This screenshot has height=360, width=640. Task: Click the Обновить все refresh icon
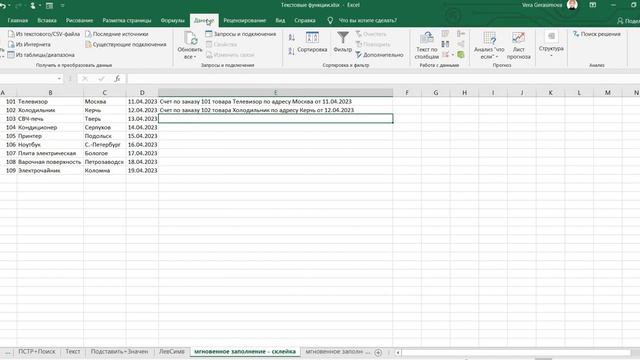[x=190, y=38]
